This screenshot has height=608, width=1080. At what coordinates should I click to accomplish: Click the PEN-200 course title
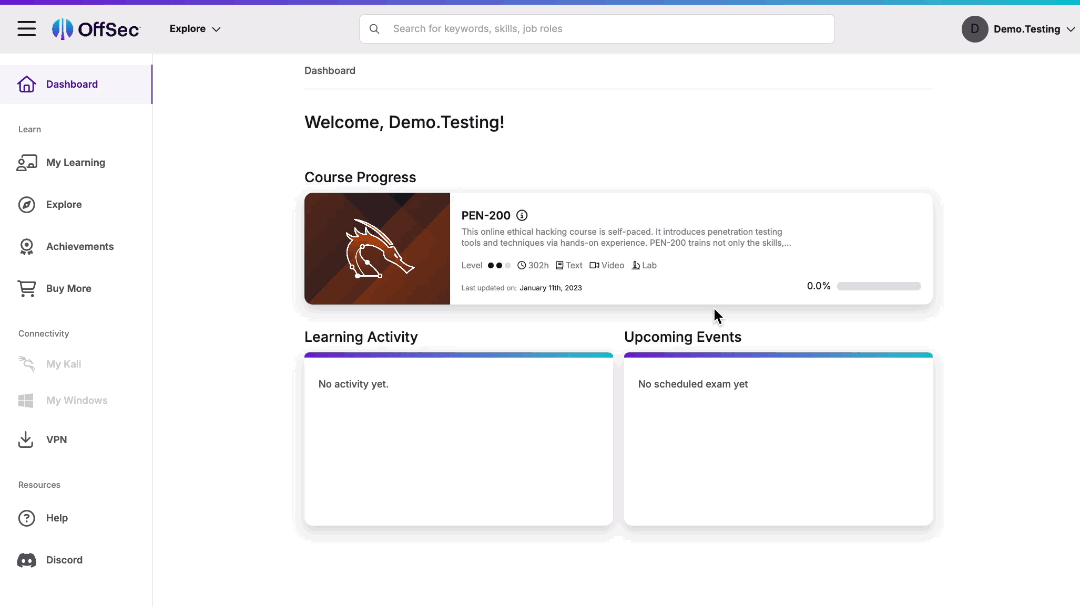click(x=486, y=216)
